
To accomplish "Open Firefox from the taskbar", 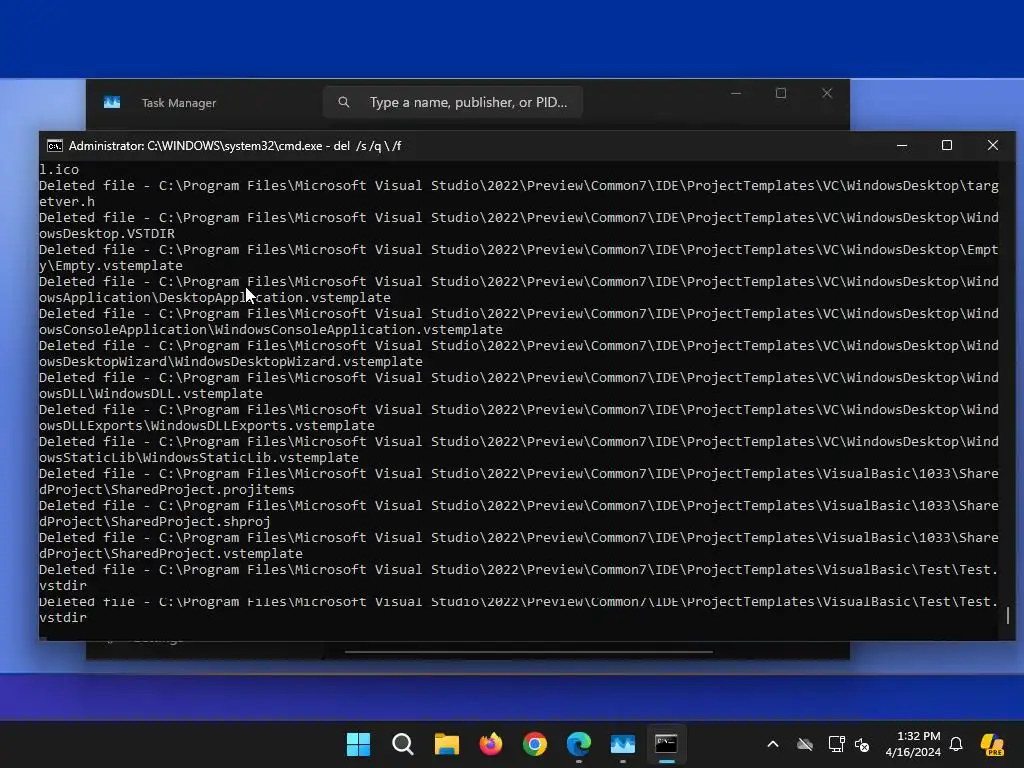I will pos(490,744).
